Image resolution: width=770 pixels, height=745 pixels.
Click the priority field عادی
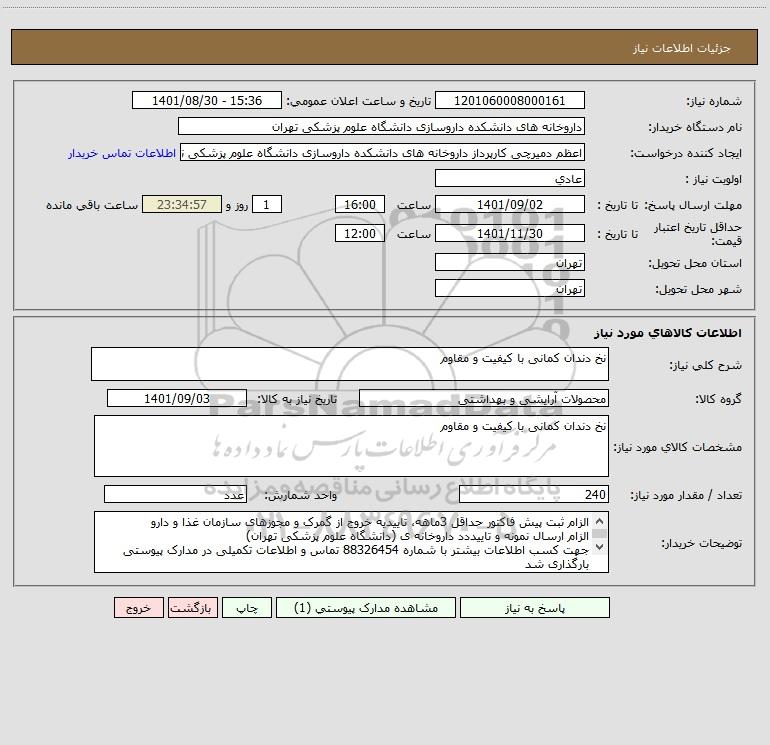[510, 178]
